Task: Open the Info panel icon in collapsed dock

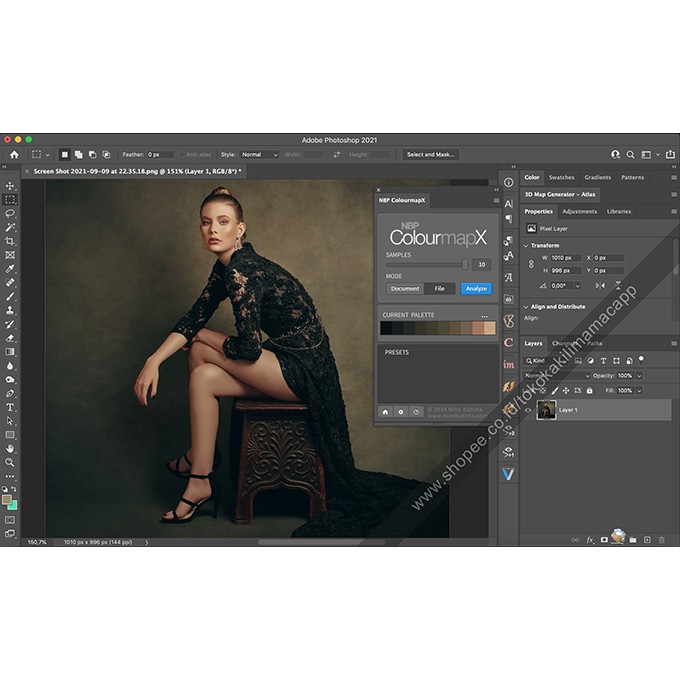Action: point(509,183)
